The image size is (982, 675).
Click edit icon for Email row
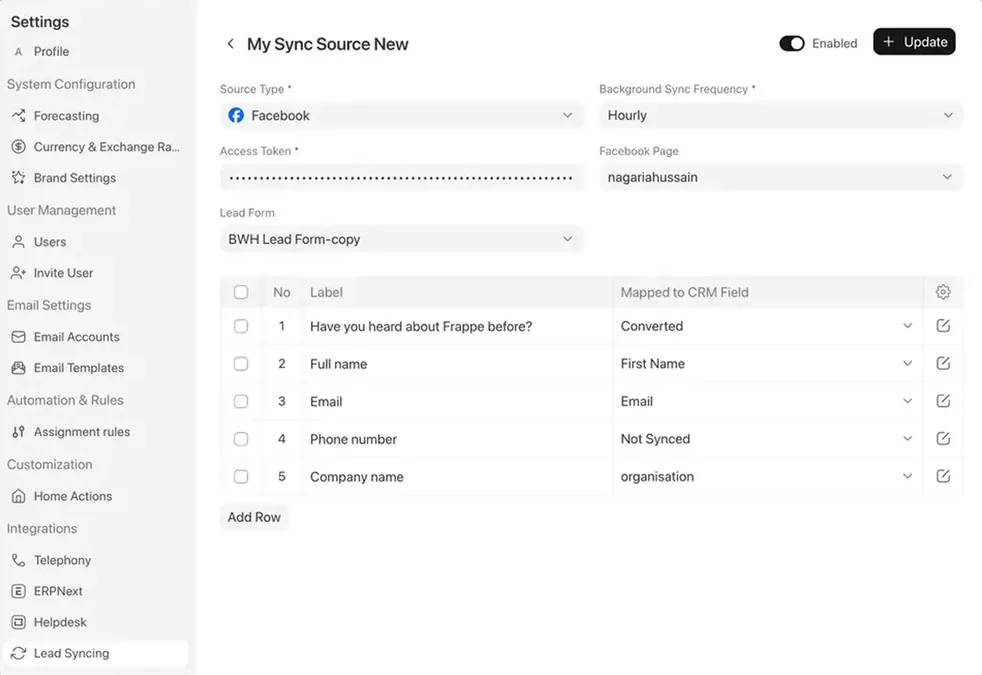coord(943,401)
